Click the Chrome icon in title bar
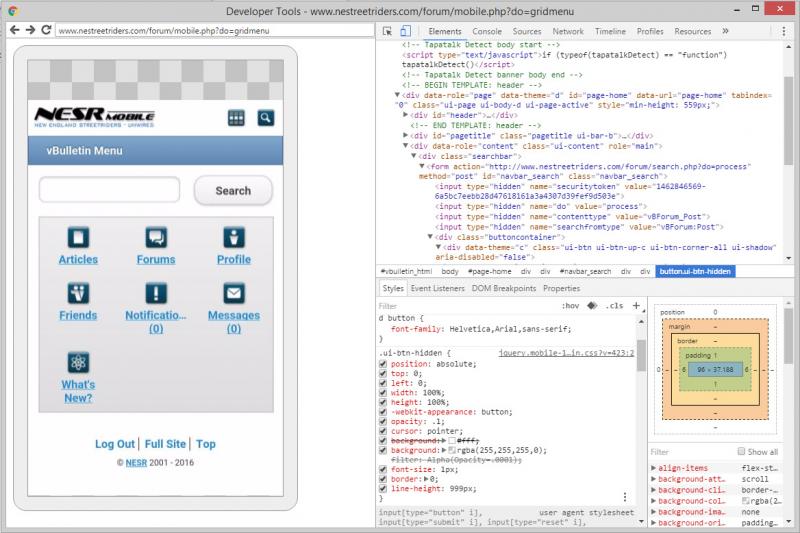 point(13,10)
